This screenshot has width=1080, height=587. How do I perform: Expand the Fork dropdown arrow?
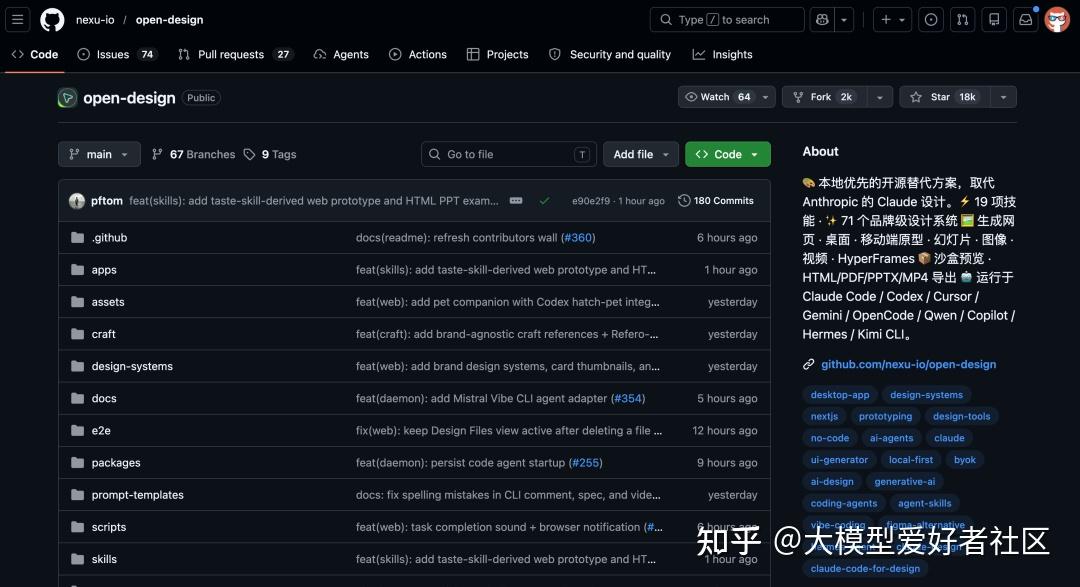tap(880, 97)
